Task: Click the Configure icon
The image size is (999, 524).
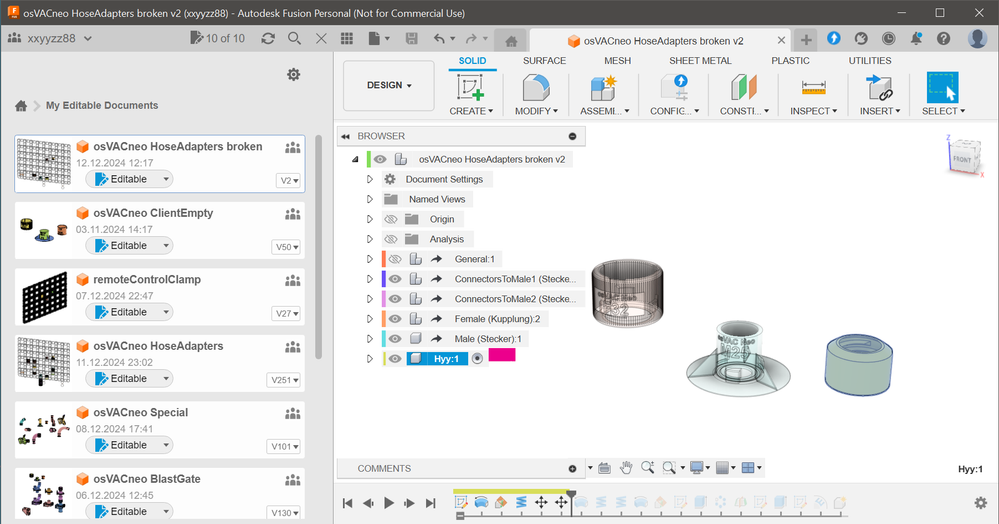Action: click(674, 87)
